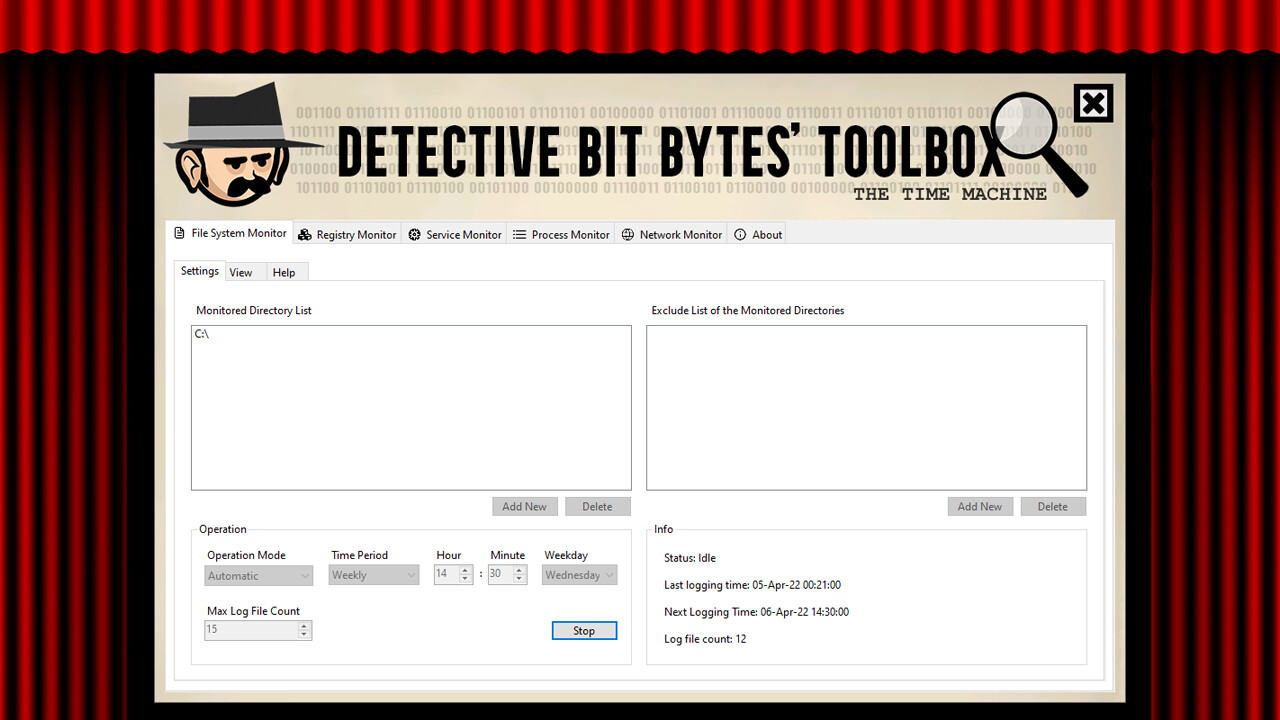The image size is (1280, 720).
Task: Click Add New under Exclude List
Action: [980, 506]
